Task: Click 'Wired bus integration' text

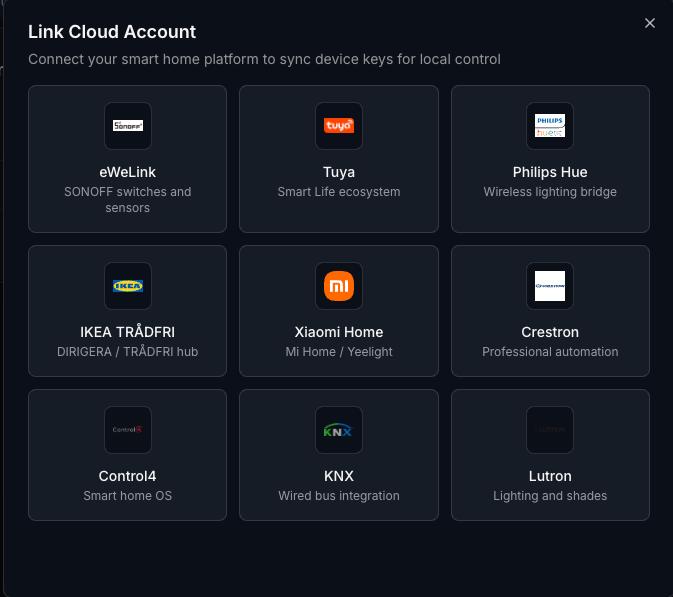Action: pyautogui.click(x=339, y=496)
